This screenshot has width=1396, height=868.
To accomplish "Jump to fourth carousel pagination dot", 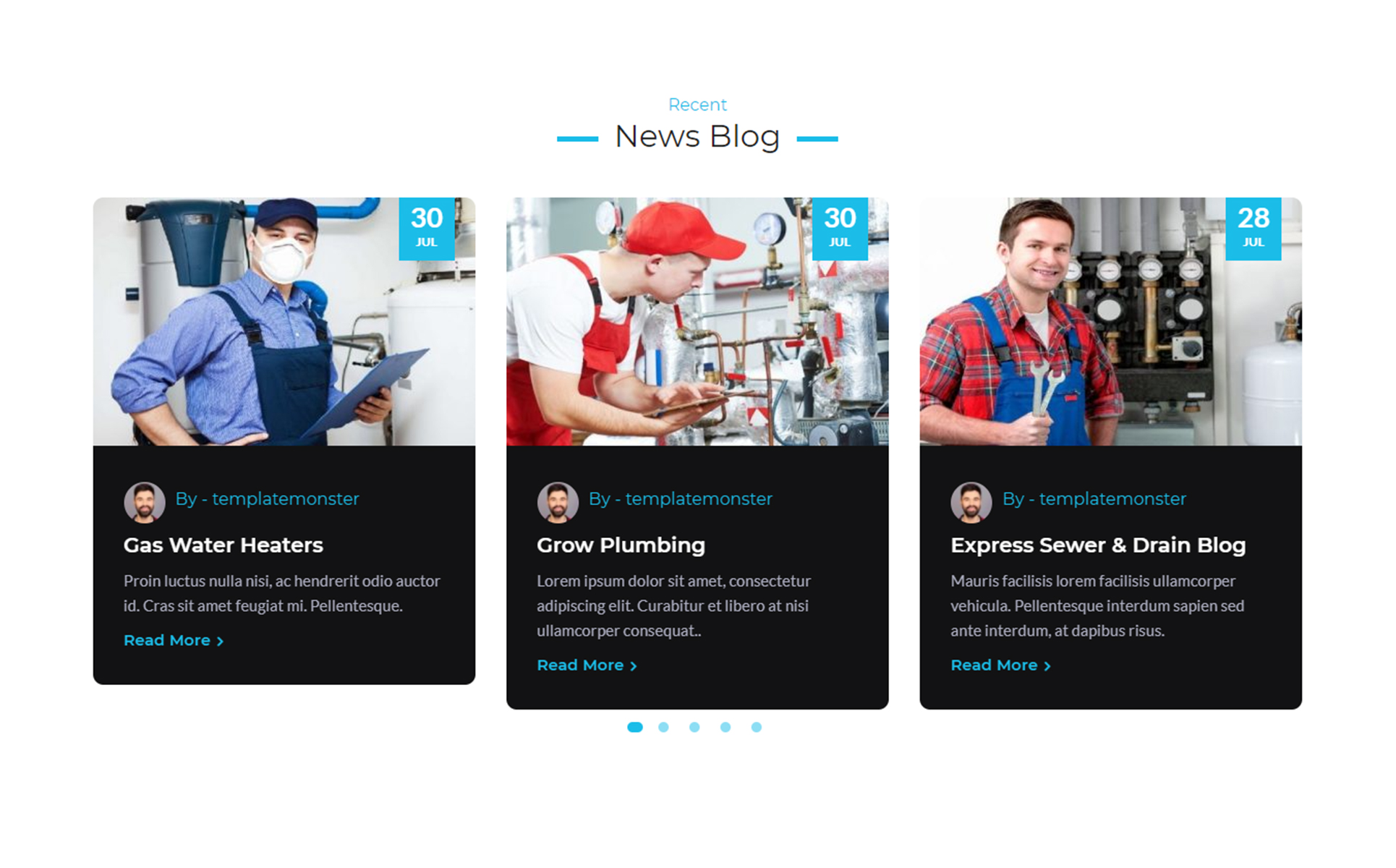I will (x=725, y=727).
